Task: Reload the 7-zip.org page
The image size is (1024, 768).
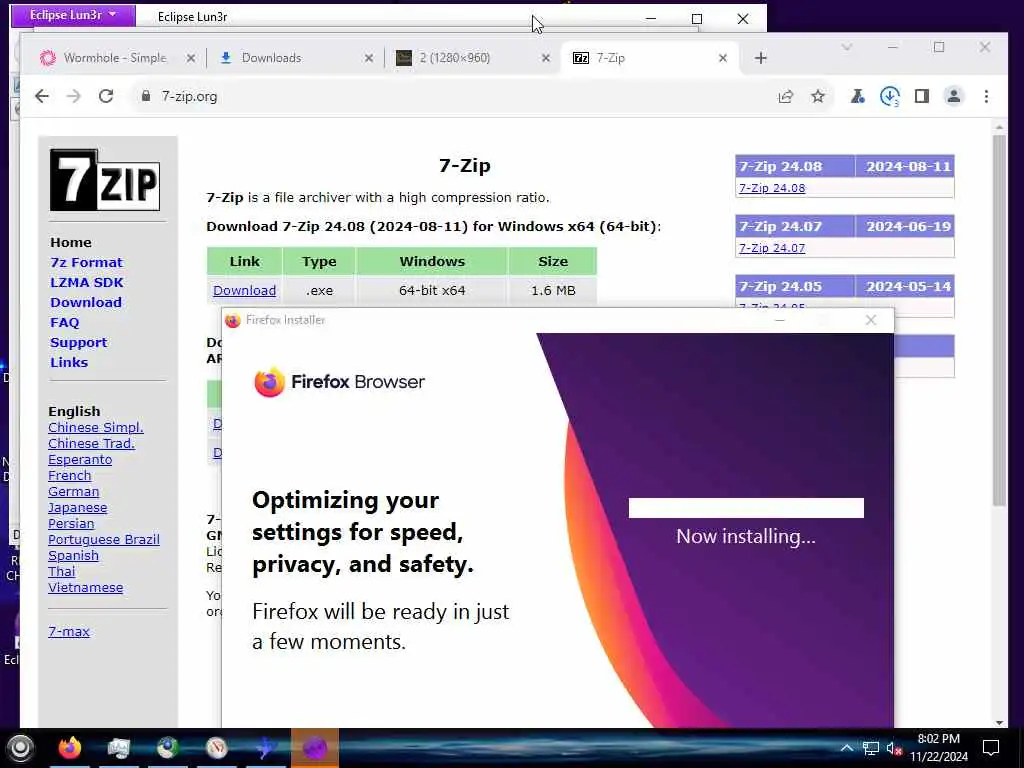Action: pos(106,97)
